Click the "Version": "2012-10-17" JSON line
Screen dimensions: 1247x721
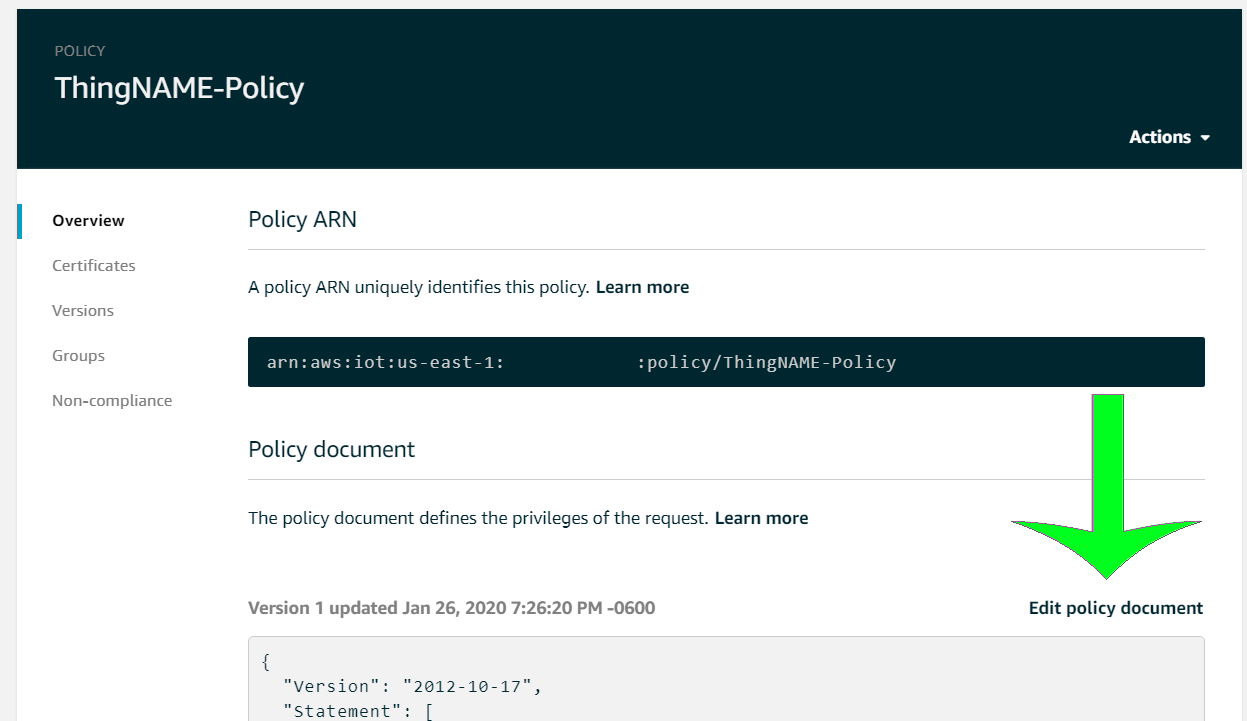point(415,686)
